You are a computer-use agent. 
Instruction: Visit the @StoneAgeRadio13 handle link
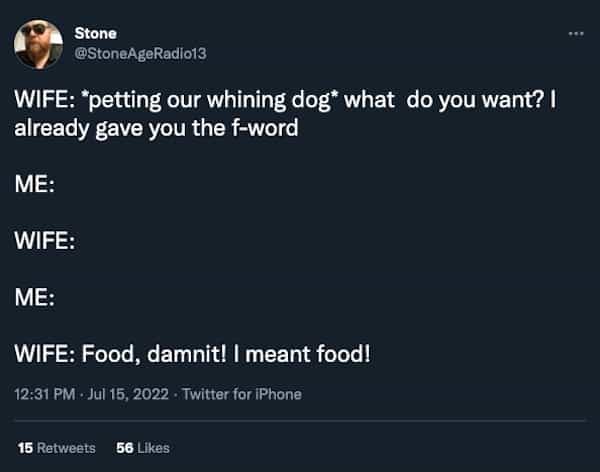point(140,53)
